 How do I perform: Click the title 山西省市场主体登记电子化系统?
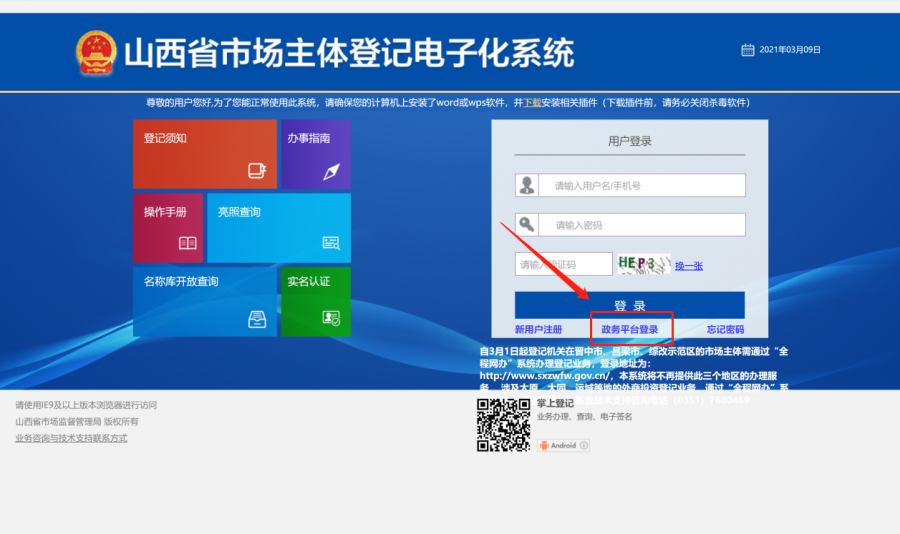click(x=349, y=53)
